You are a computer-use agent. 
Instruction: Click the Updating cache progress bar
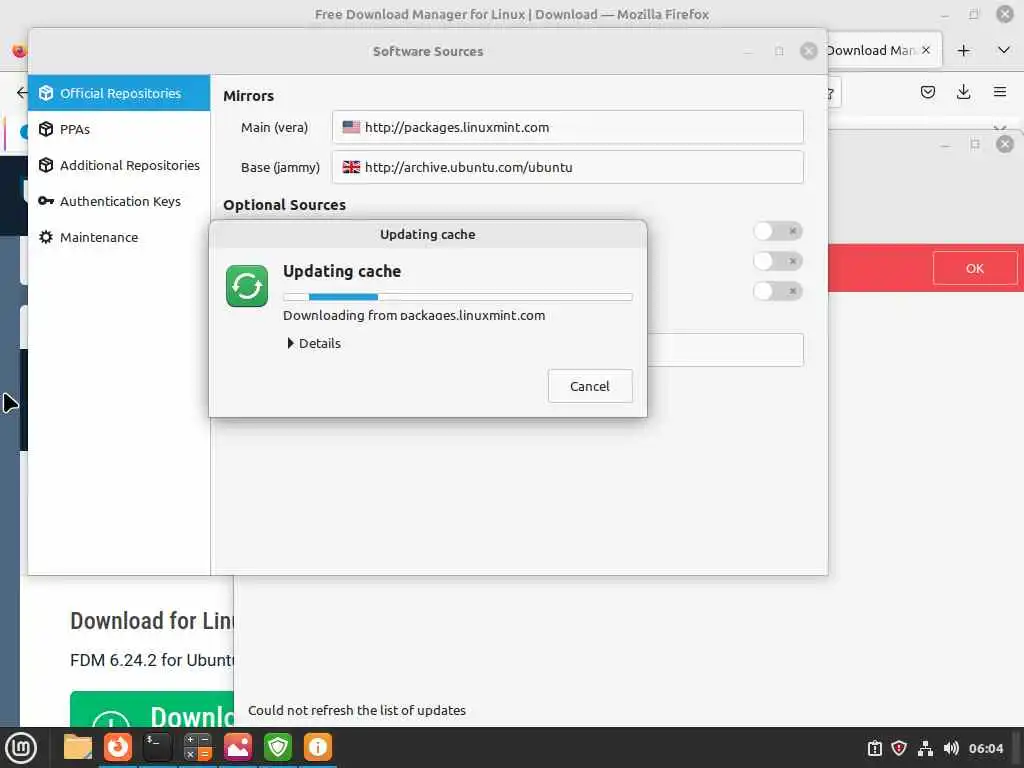click(x=458, y=297)
